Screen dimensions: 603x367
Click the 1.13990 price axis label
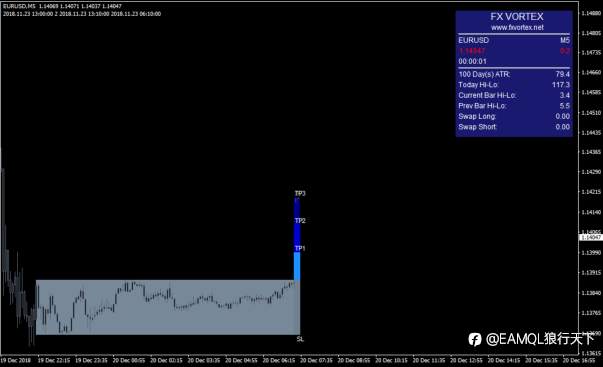[x=591, y=252]
